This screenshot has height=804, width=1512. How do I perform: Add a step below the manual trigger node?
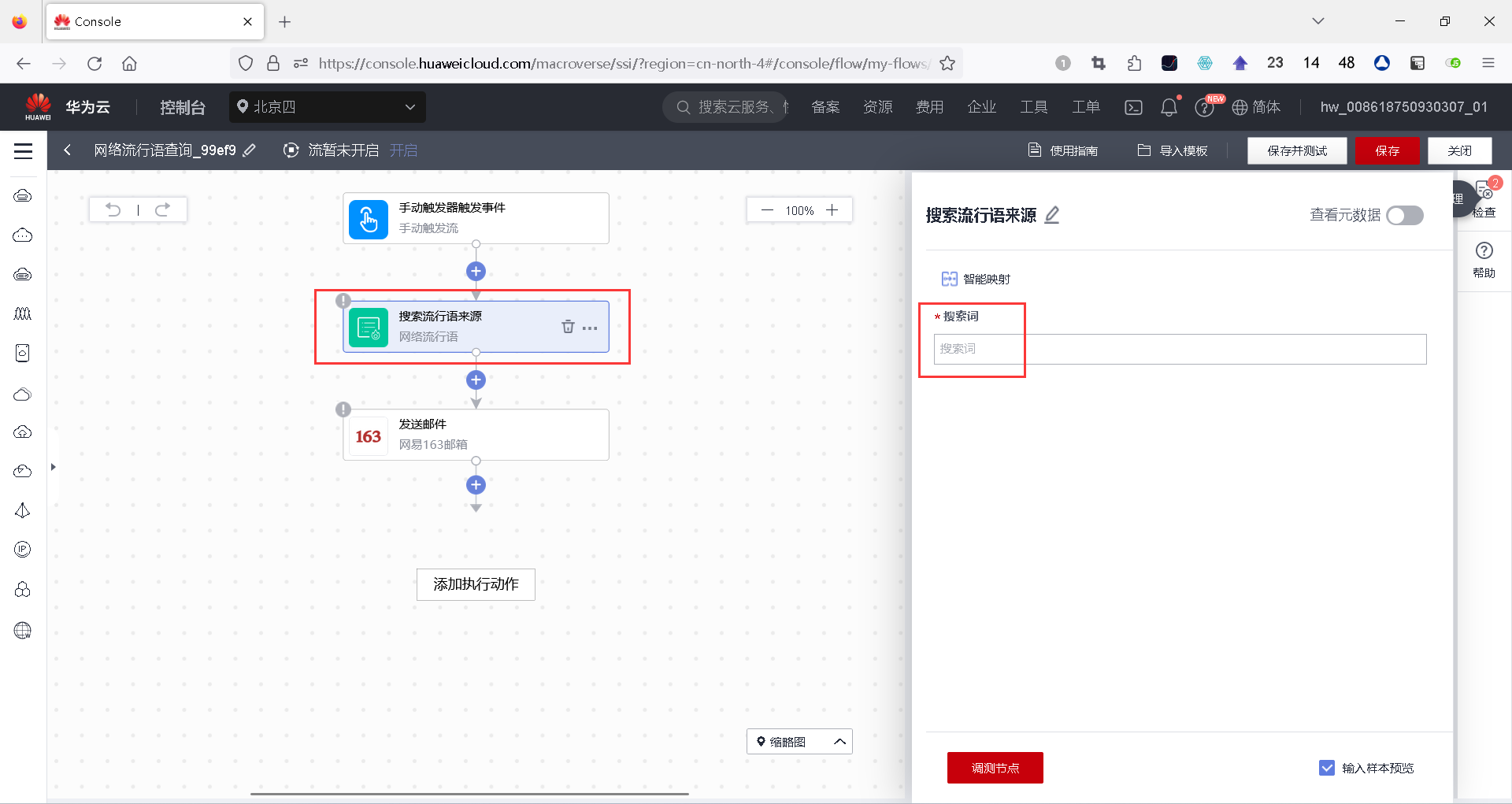pyautogui.click(x=476, y=272)
